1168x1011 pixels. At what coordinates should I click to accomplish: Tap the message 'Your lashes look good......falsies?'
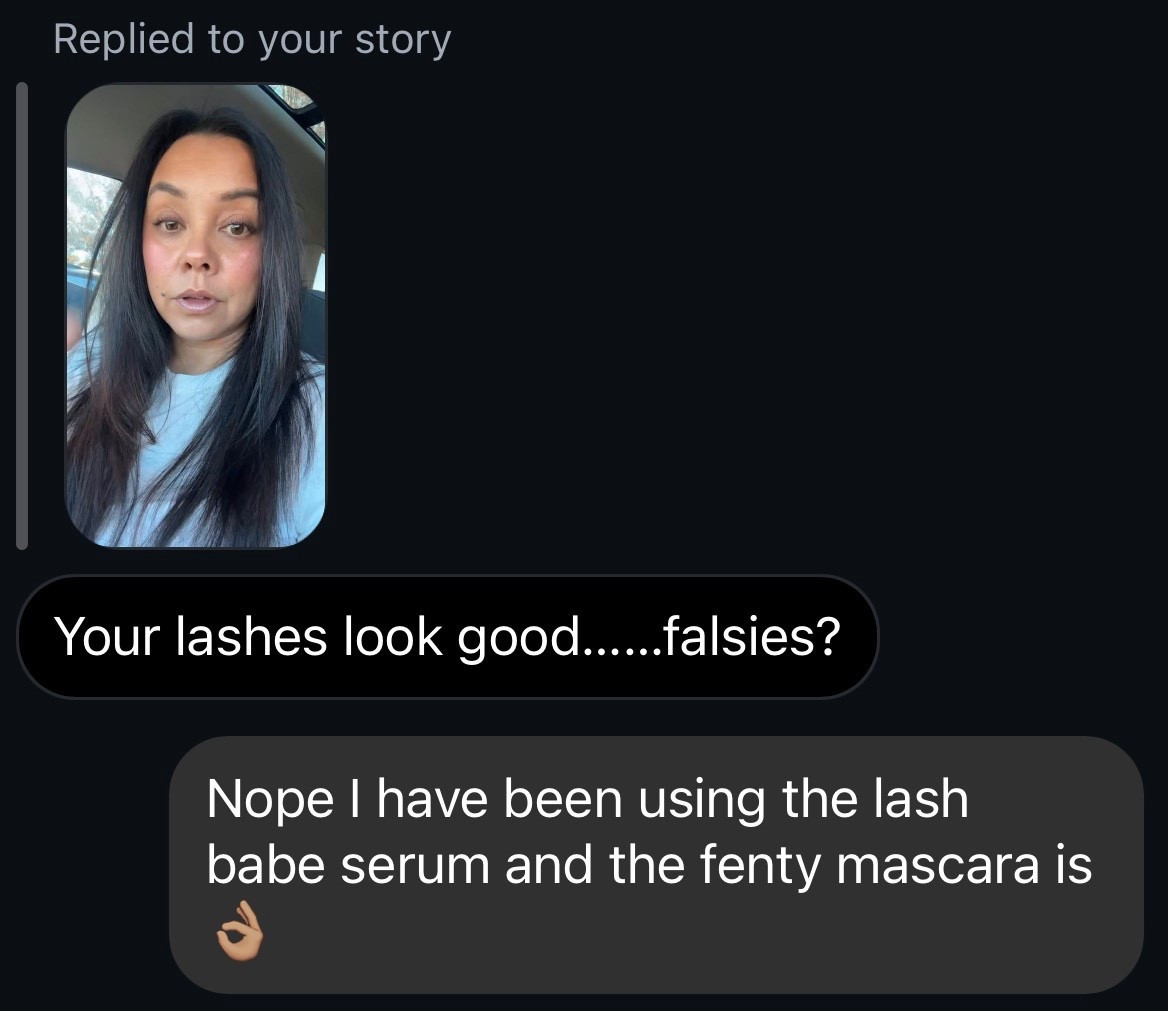(x=448, y=636)
